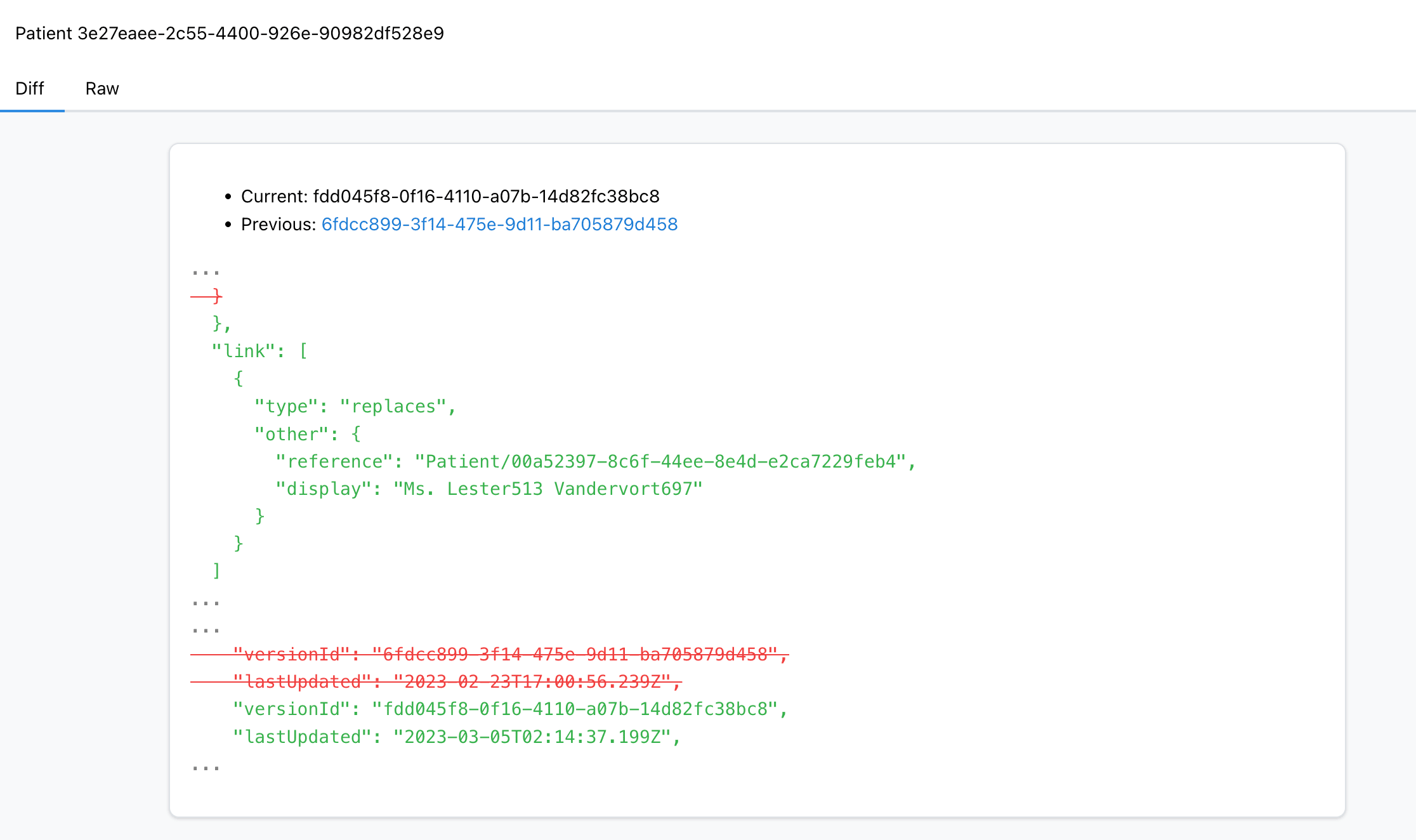Select the Diff tab
Screen dimensions: 1416x840
[x=30, y=89]
